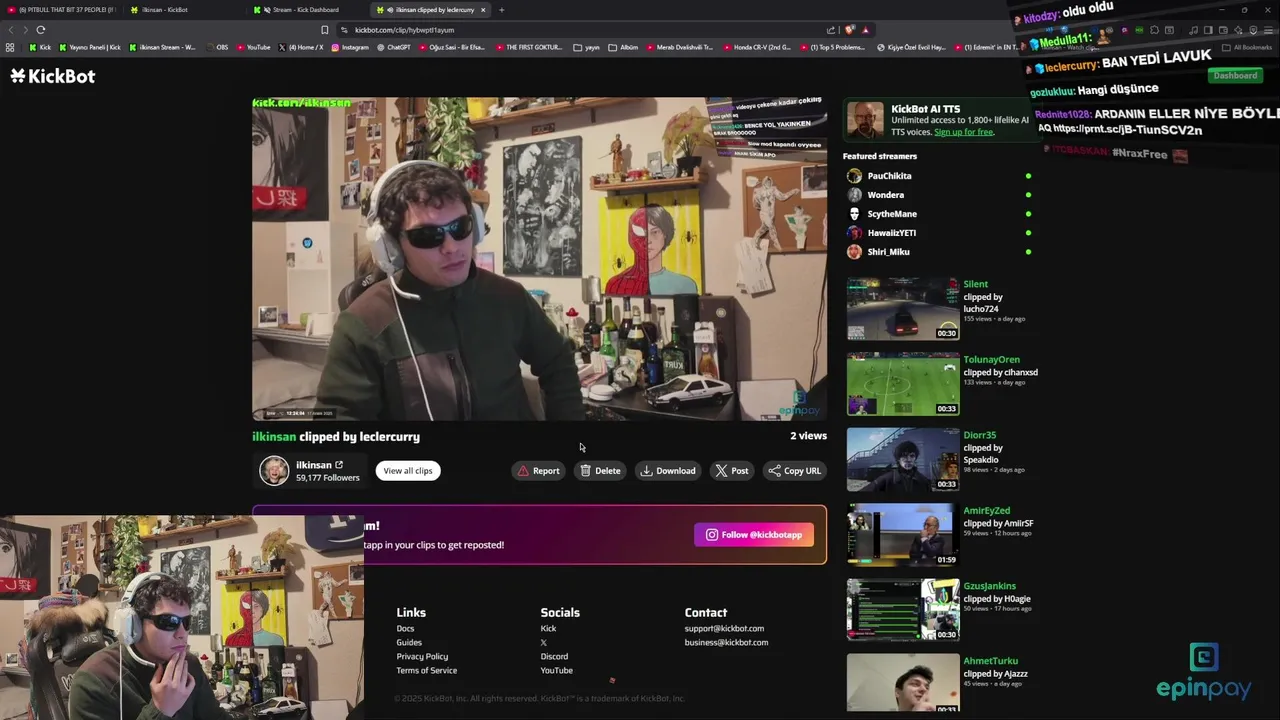Viewport: 1280px width, 720px height.
Task: Open the Instagram bookmark
Action: coord(349,47)
